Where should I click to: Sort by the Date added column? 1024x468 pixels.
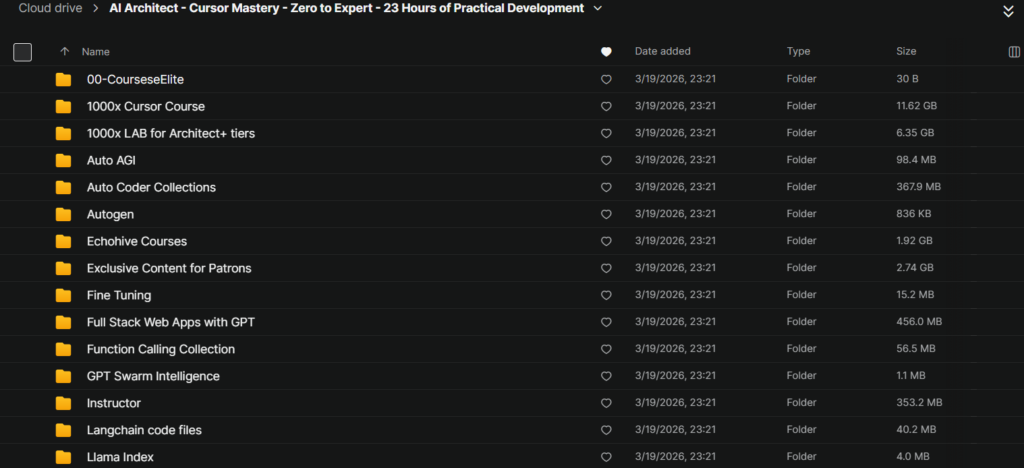[x=662, y=51]
